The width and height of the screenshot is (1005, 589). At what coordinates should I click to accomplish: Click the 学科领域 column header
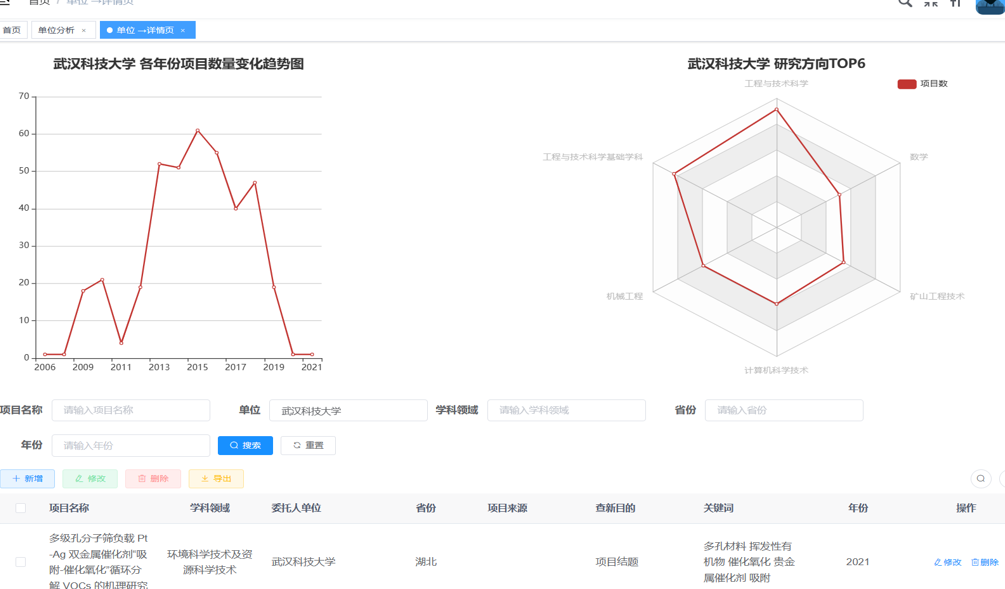tap(210, 508)
